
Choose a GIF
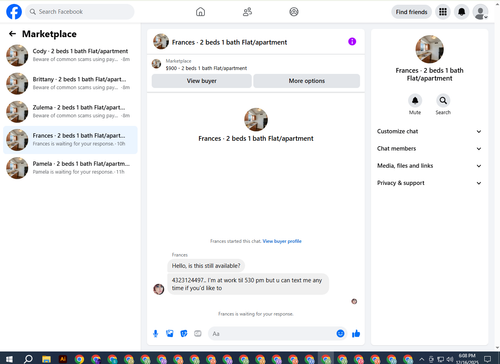[x=198, y=333]
